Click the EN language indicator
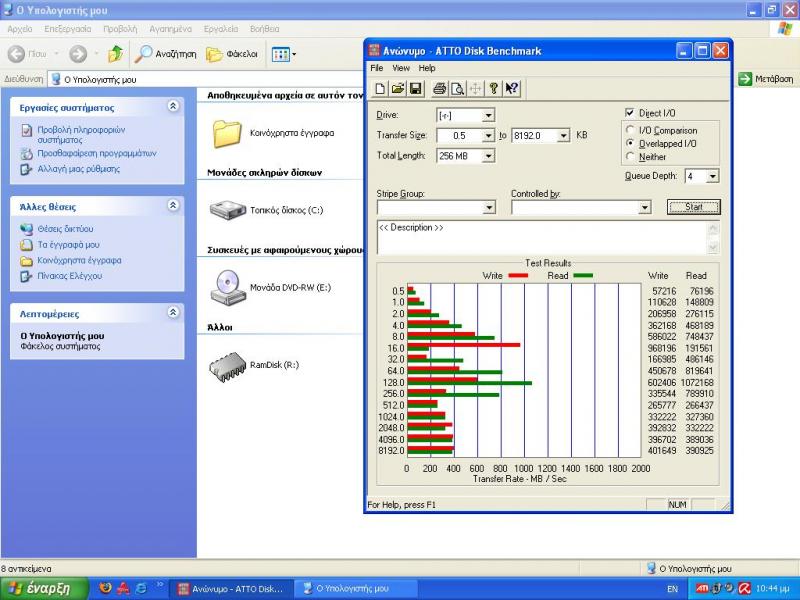The image size is (800, 600). click(672, 589)
